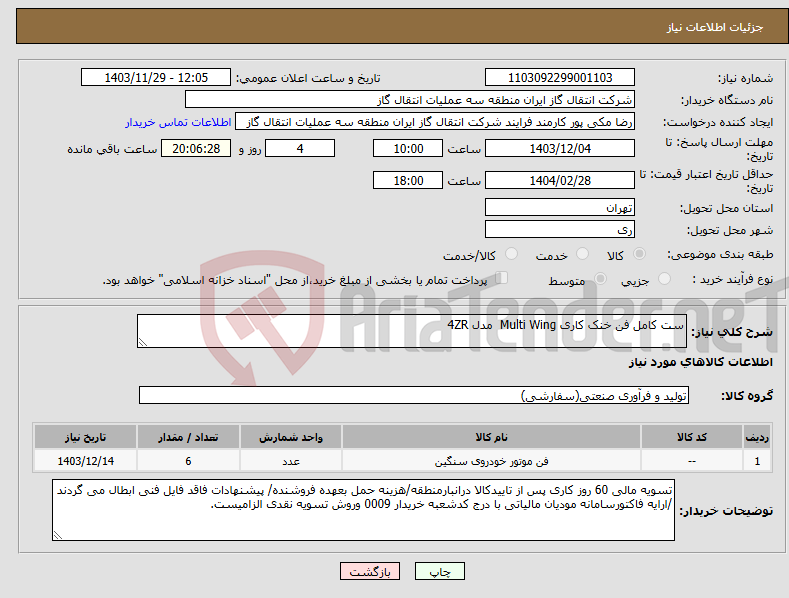This screenshot has width=789, height=598.
Task: Click the need date cell 1403/12/14
Action: (86, 461)
